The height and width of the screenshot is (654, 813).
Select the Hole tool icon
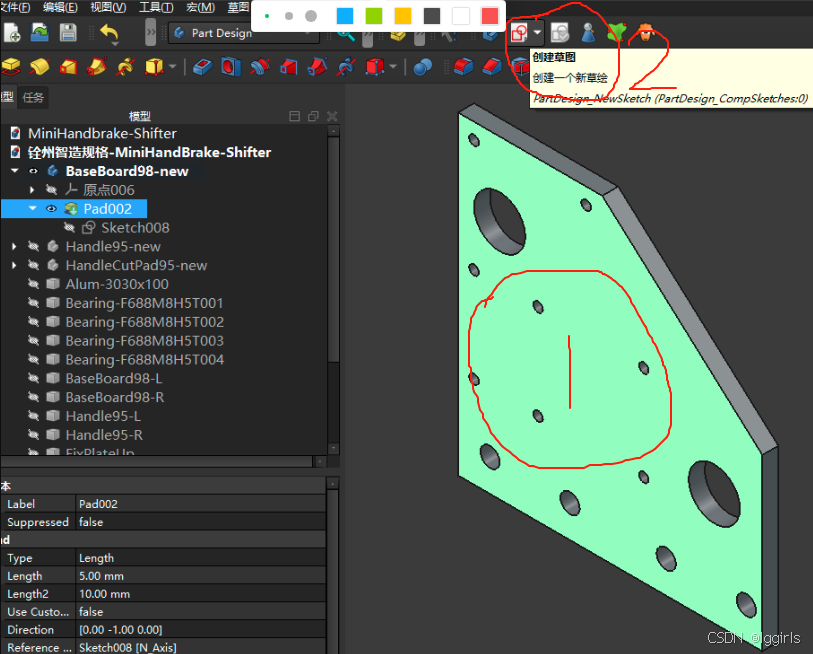(x=231, y=66)
